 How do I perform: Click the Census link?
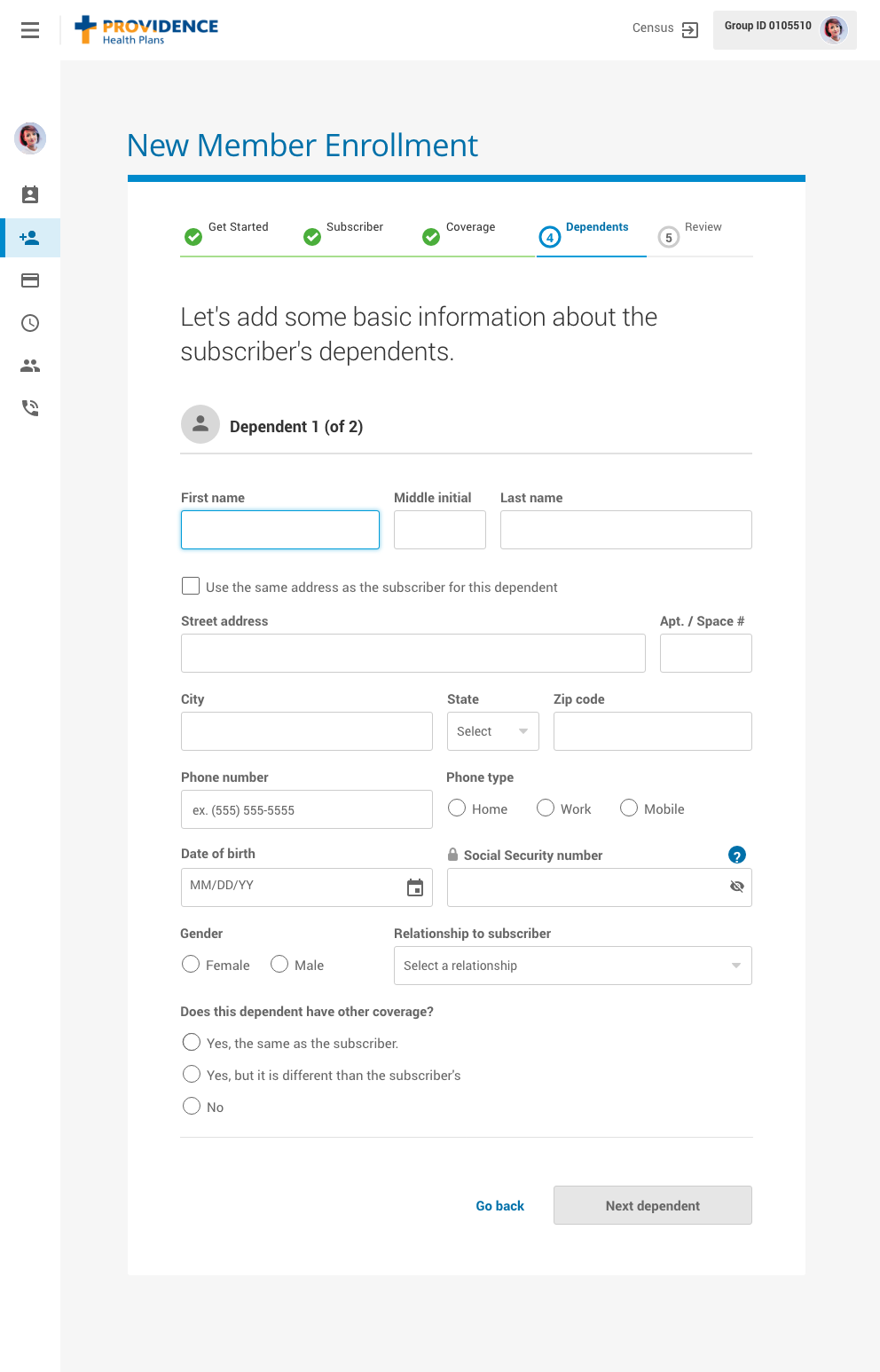click(653, 28)
